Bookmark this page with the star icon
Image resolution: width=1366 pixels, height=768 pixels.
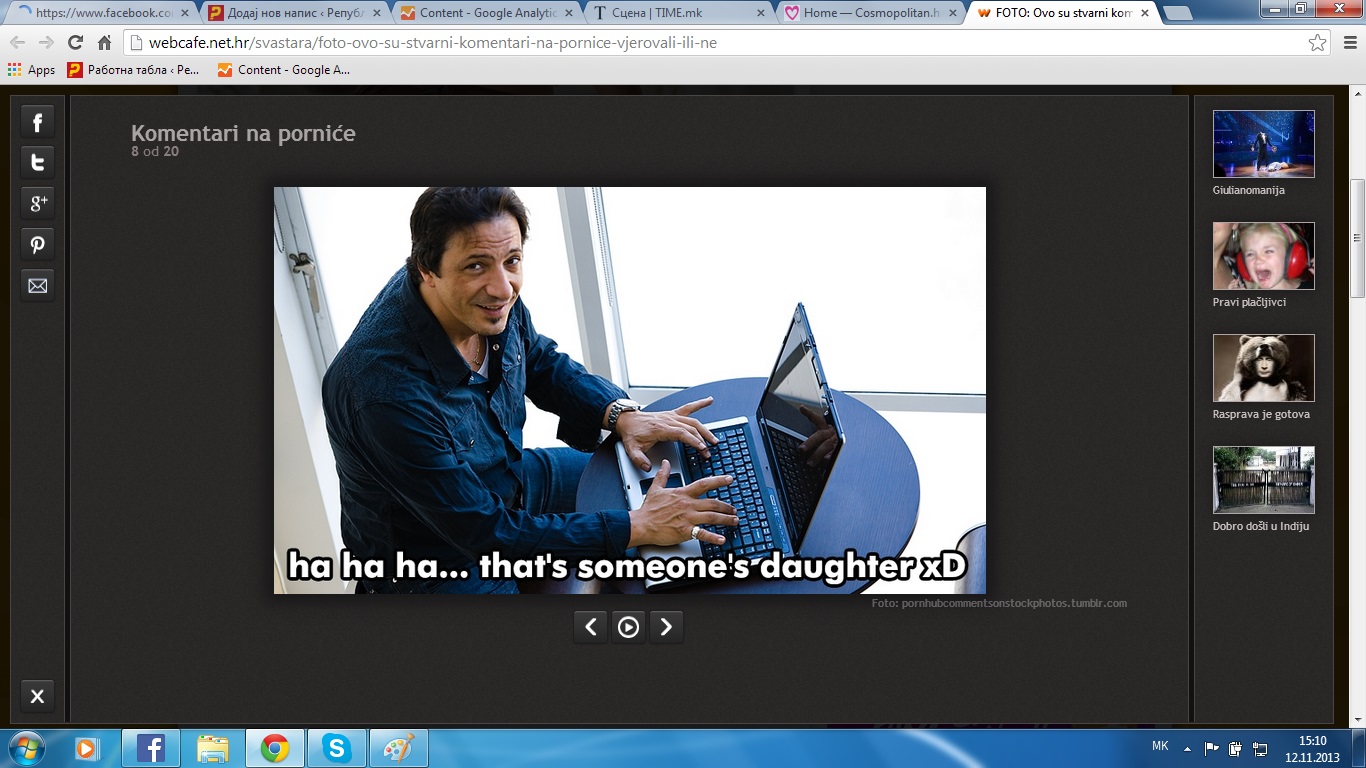tap(1318, 43)
